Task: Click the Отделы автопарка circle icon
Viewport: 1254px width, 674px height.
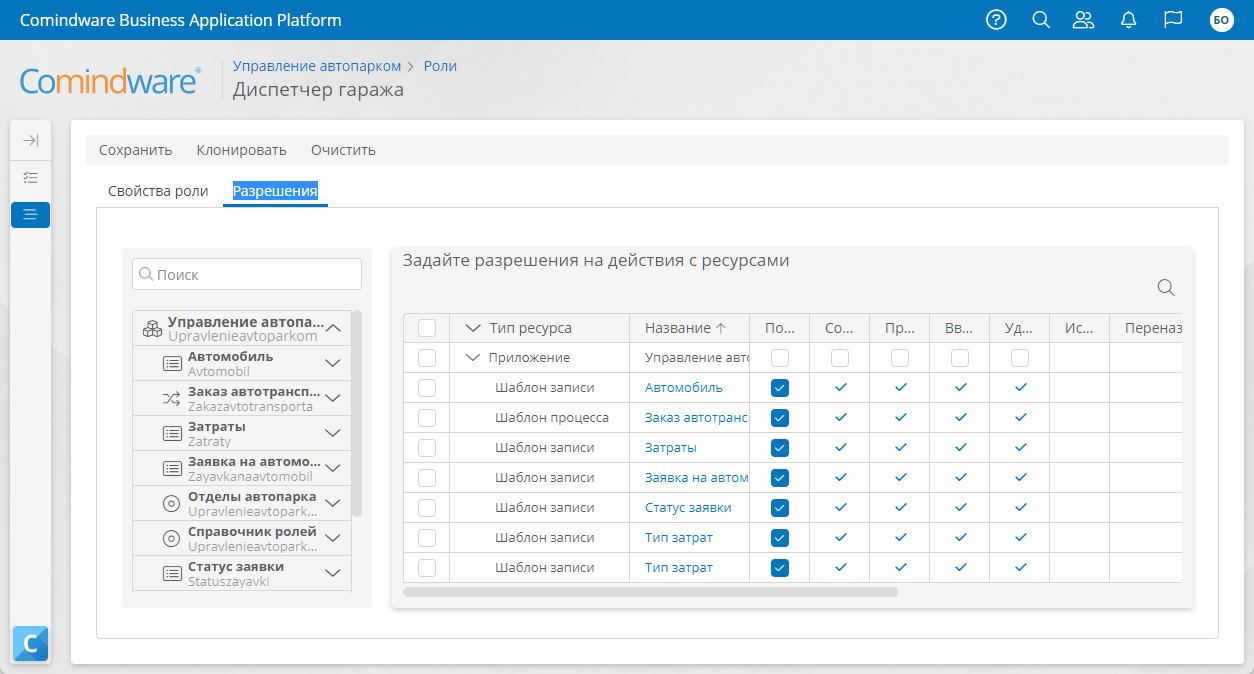Action: pyautogui.click(x=172, y=504)
